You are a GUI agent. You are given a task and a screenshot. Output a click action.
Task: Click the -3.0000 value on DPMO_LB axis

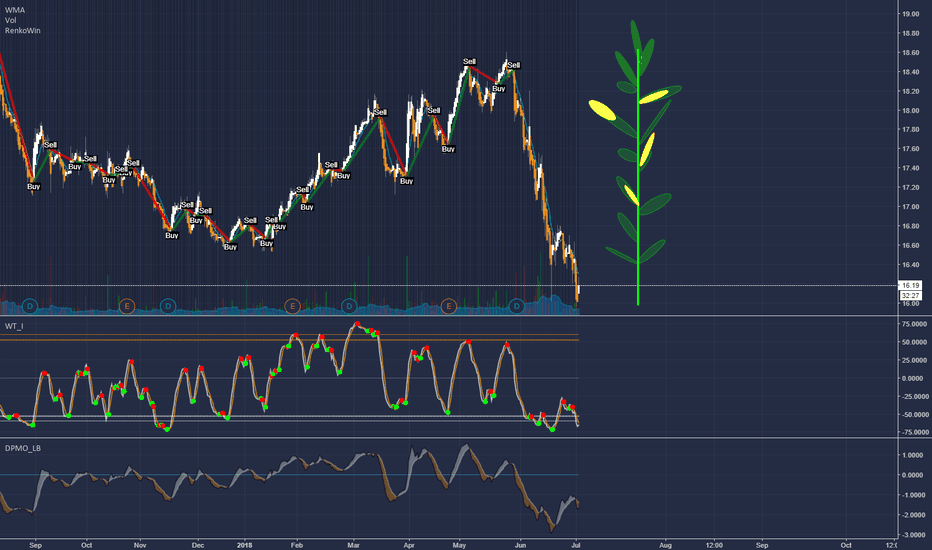pyautogui.click(x=913, y=535)
